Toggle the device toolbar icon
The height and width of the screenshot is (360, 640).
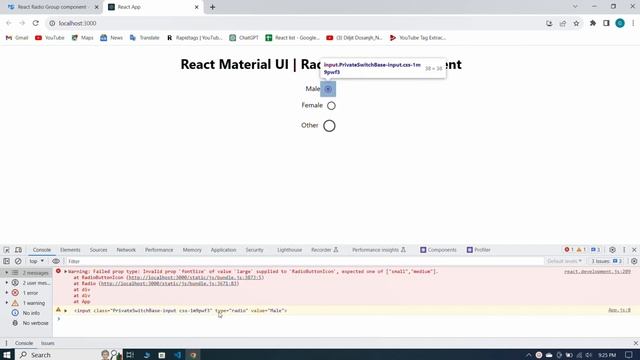click(18, 250)
